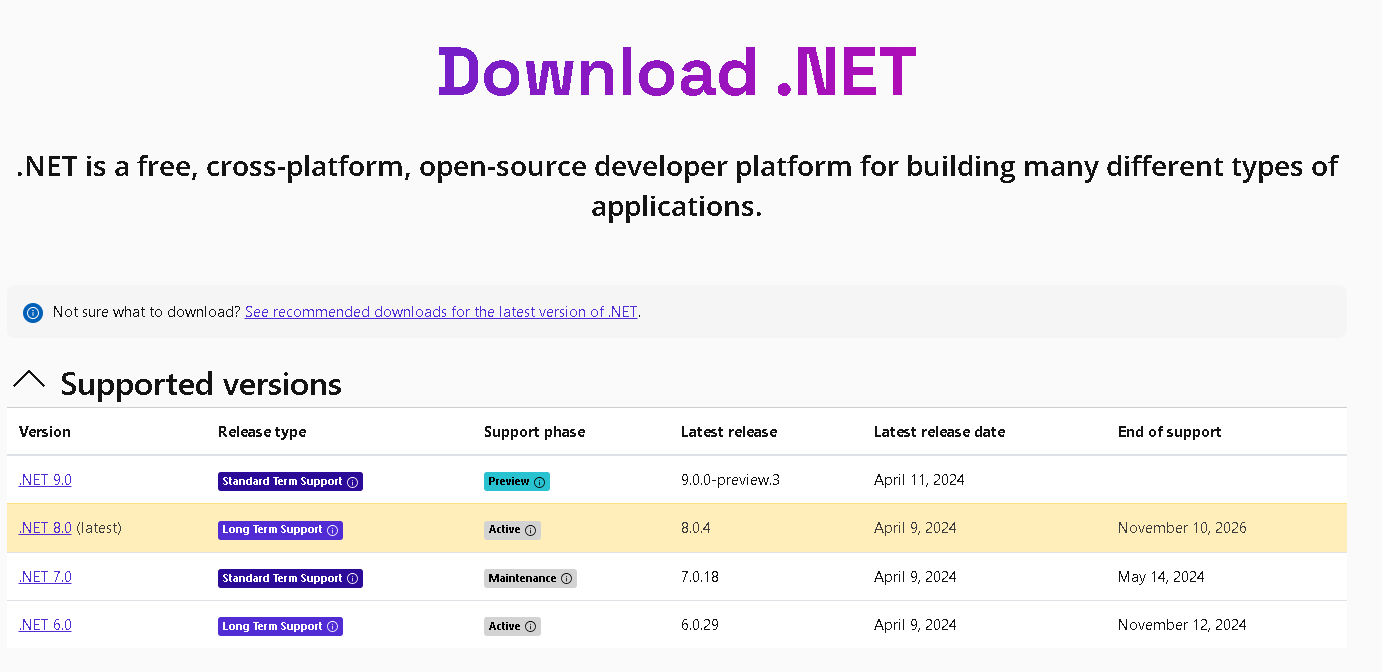Open the .NET 6.0 download page

[x=44, y=624]
